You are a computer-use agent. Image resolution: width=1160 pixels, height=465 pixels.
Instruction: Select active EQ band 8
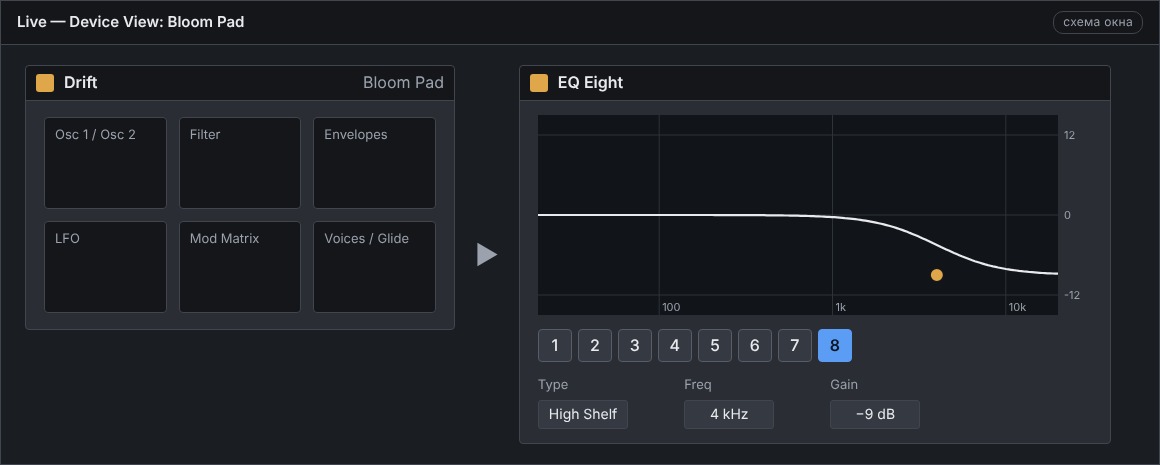(834, 345)
